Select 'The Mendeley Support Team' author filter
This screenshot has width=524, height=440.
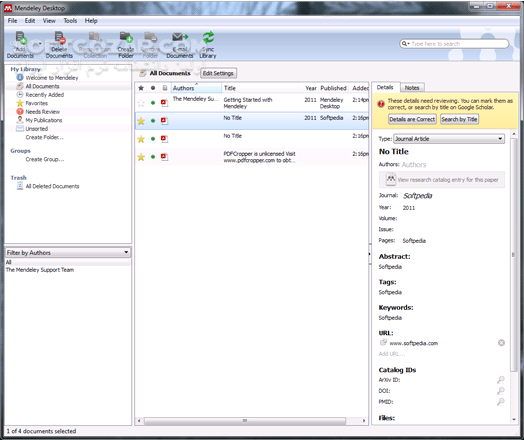click(40, 270)
